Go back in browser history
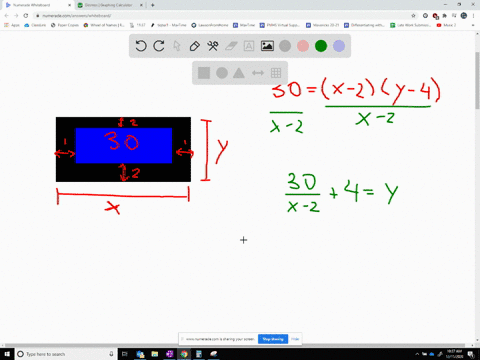This screenshot has height=360, width=480. (x=6, y=16)
